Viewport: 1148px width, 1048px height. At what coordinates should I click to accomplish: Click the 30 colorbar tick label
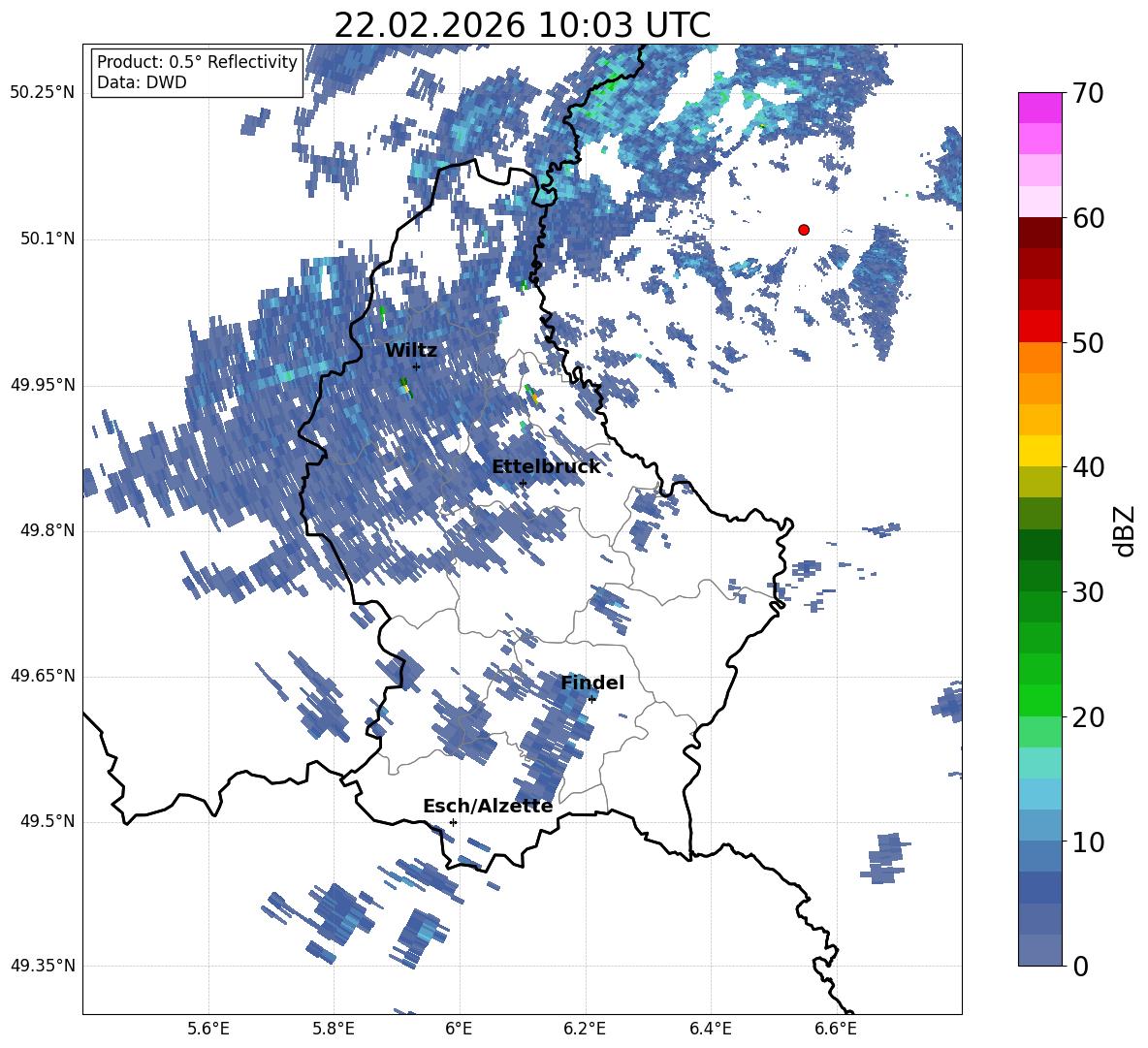pyautogui.click(x=1088, y=592)
